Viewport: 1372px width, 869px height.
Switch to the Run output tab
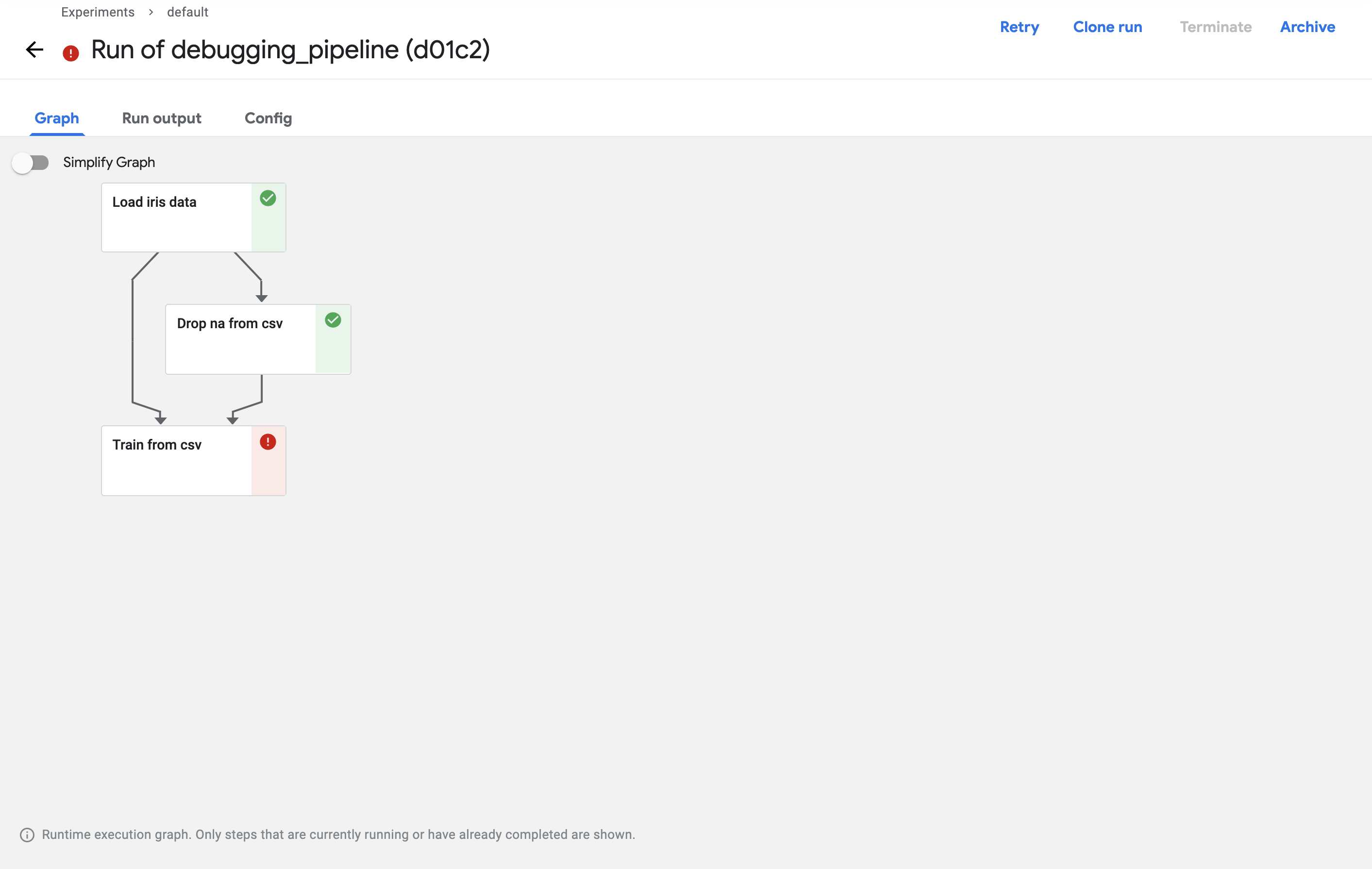(161, 117)
